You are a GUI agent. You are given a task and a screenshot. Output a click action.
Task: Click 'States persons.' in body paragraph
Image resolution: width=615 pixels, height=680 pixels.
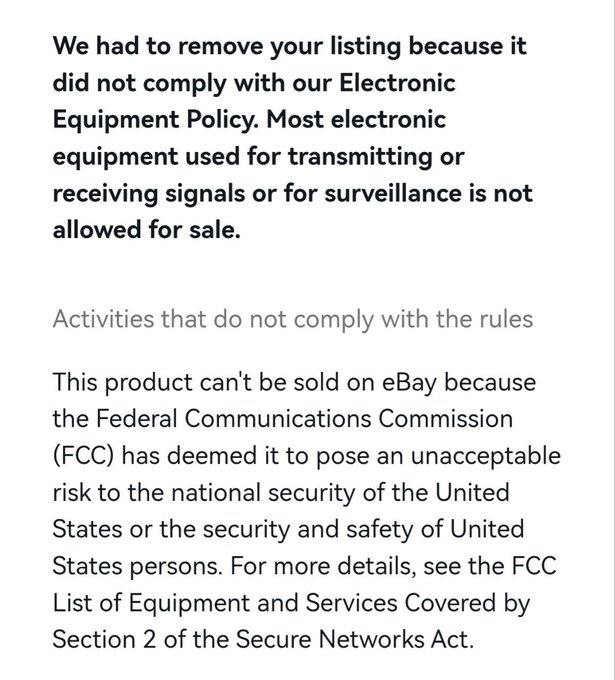137,566
